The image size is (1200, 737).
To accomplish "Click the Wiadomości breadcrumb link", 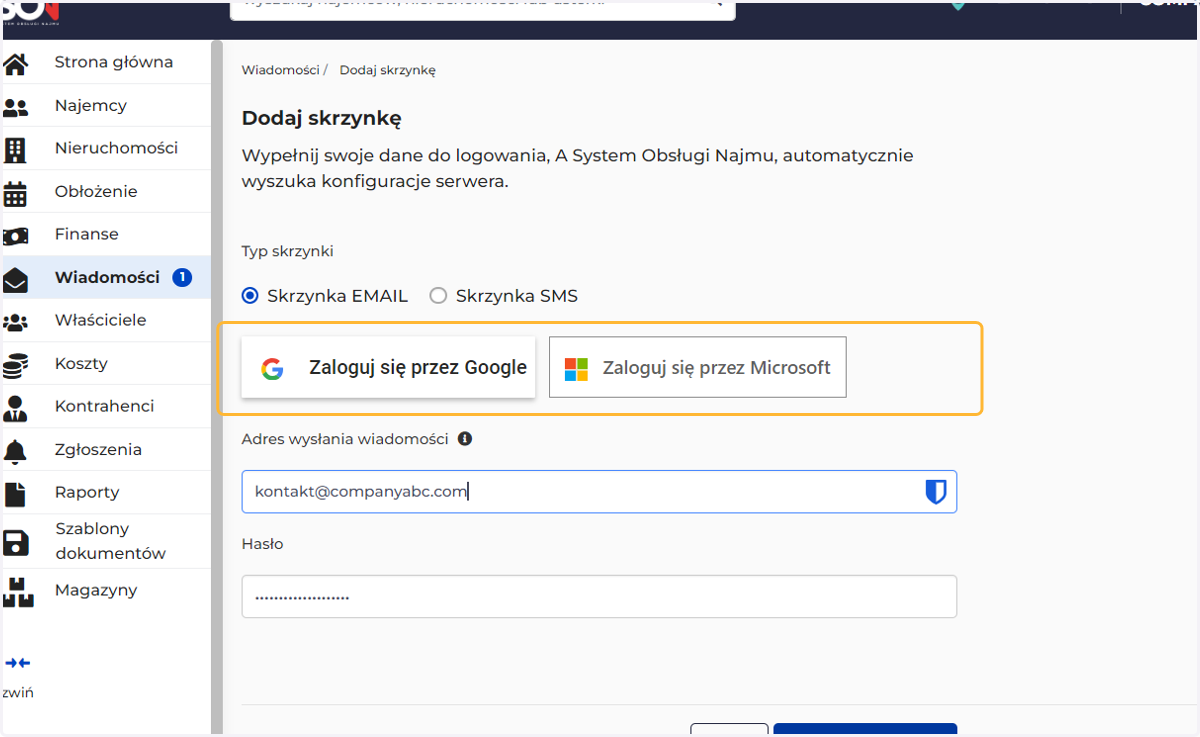I will coord(280,70).
